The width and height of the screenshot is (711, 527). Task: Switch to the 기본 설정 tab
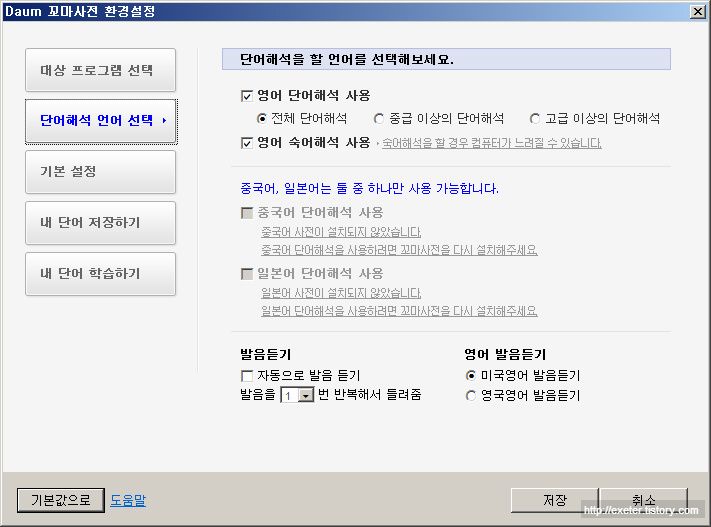(100, 172)
